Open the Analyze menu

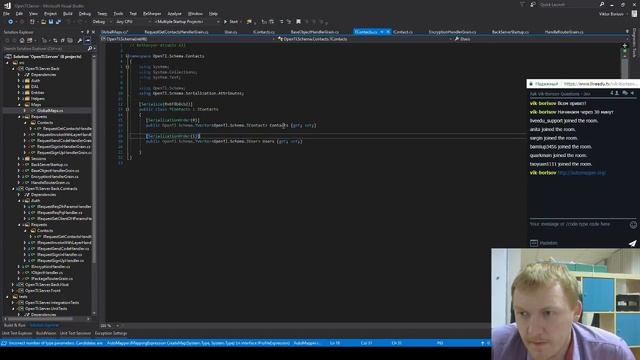click(x=175, y=13)
